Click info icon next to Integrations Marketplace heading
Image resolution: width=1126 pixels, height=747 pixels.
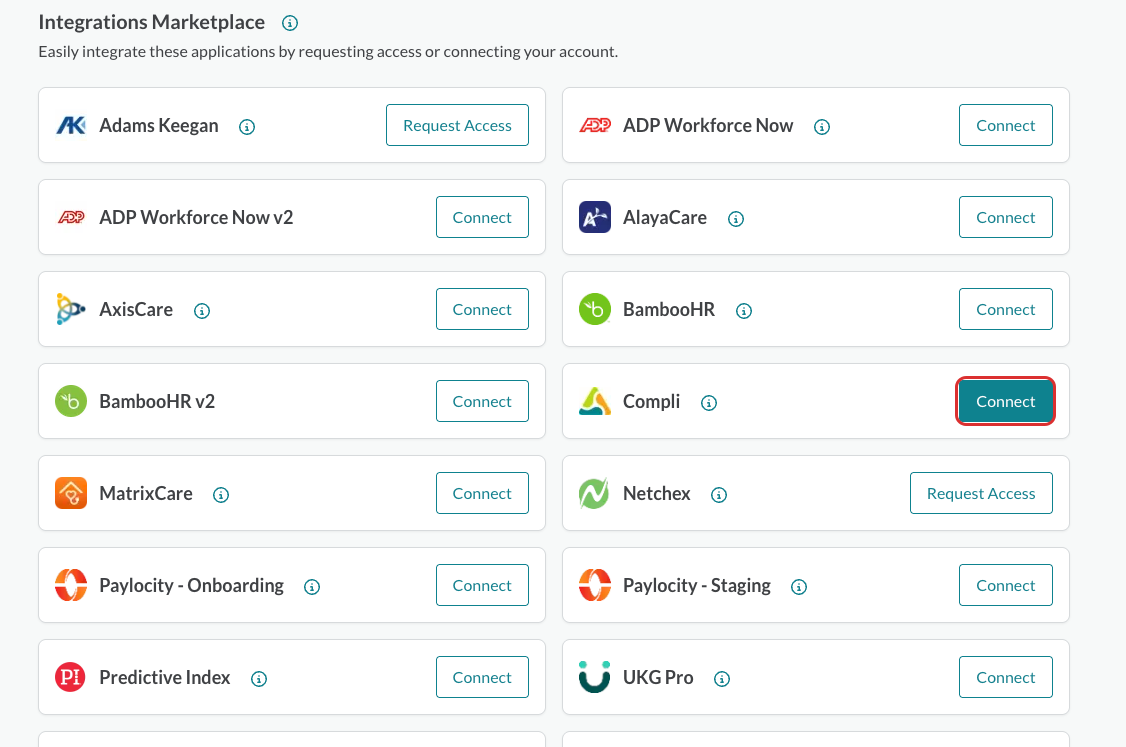coord(290,23)
